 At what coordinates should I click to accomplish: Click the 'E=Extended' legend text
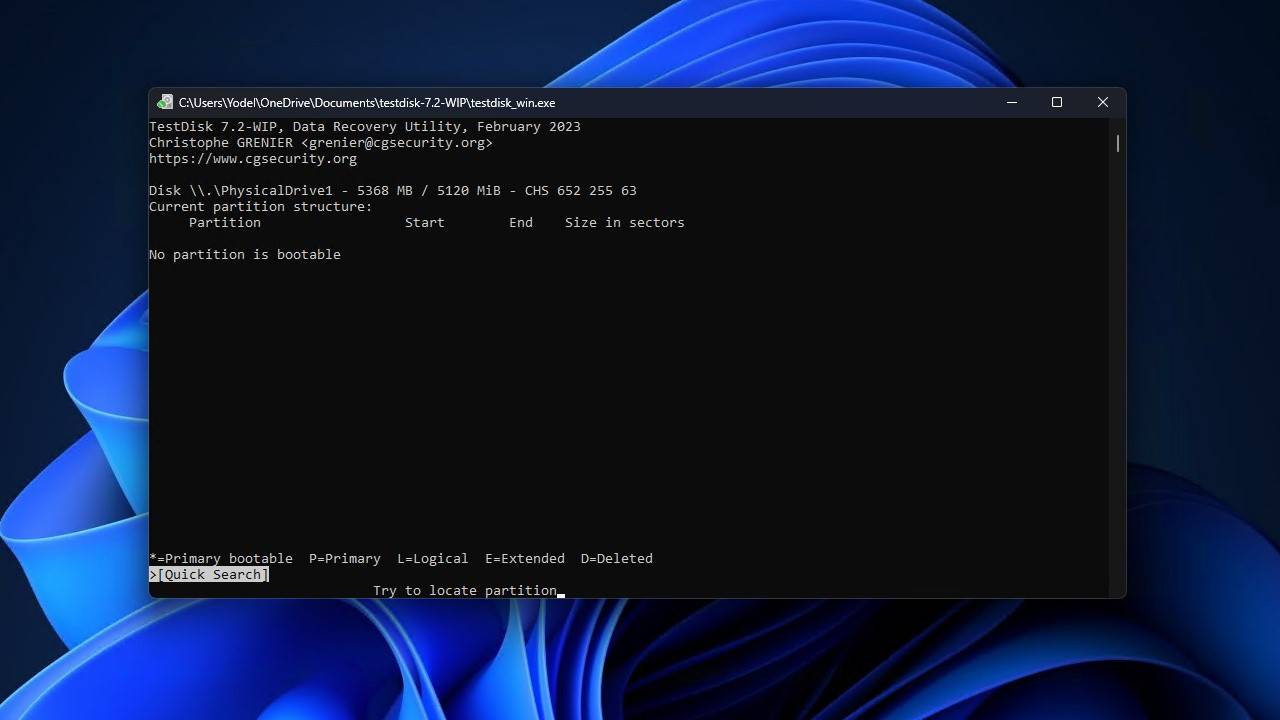[525, 559]
